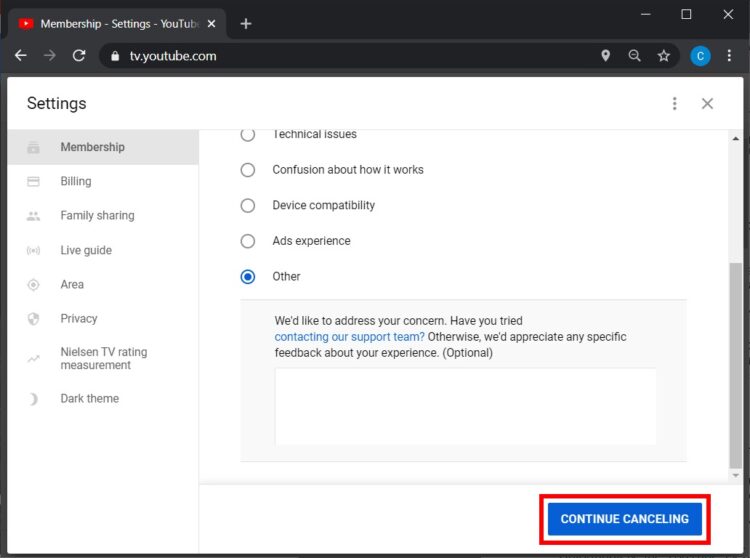The height and width of the screenshot is (558, 750).
Task: Click the scrollbar down arrow
Action: tap(736, 475)
